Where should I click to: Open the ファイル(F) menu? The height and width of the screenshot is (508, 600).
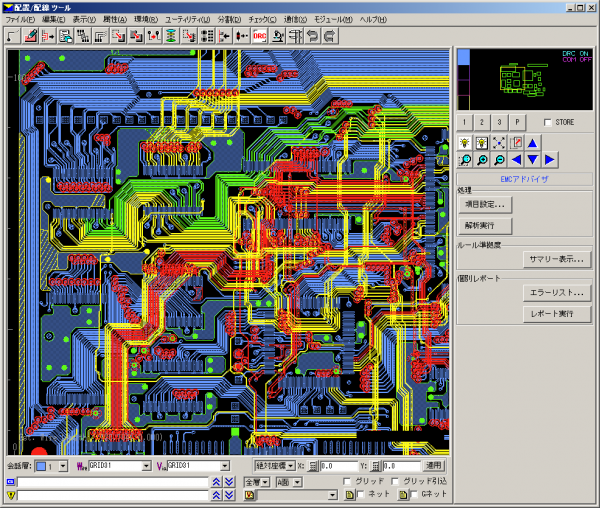(x=20, y=19)
